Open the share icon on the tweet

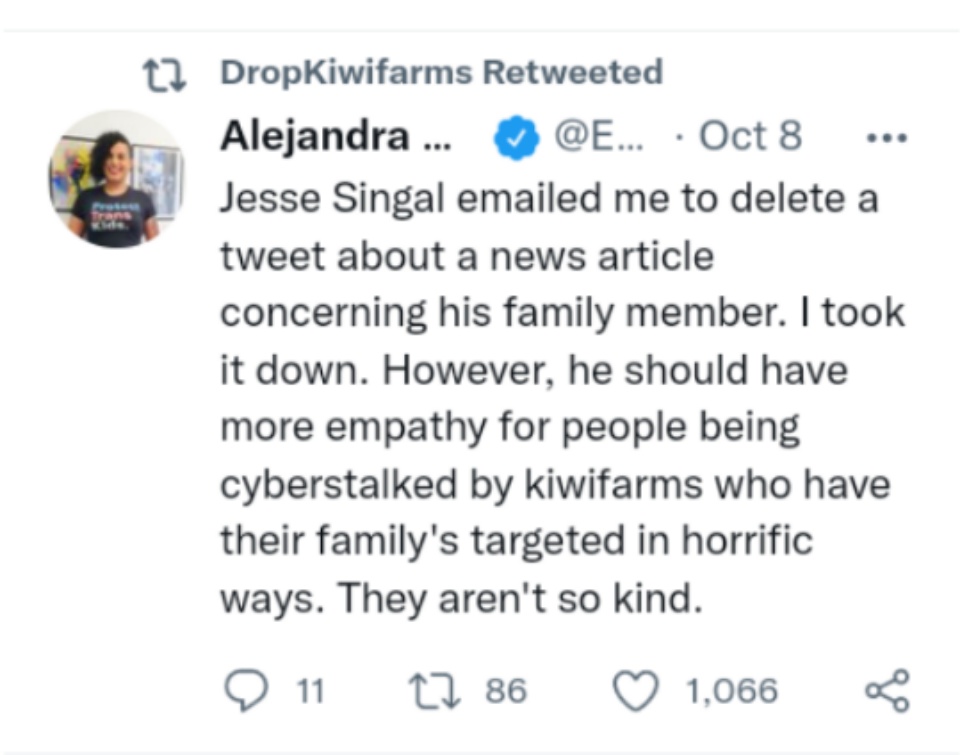coord(887,691)
